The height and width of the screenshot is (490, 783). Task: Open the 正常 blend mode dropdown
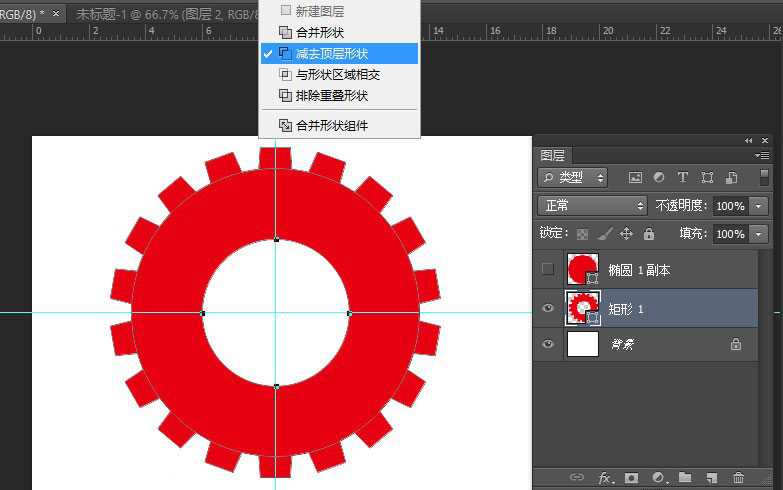593,205
